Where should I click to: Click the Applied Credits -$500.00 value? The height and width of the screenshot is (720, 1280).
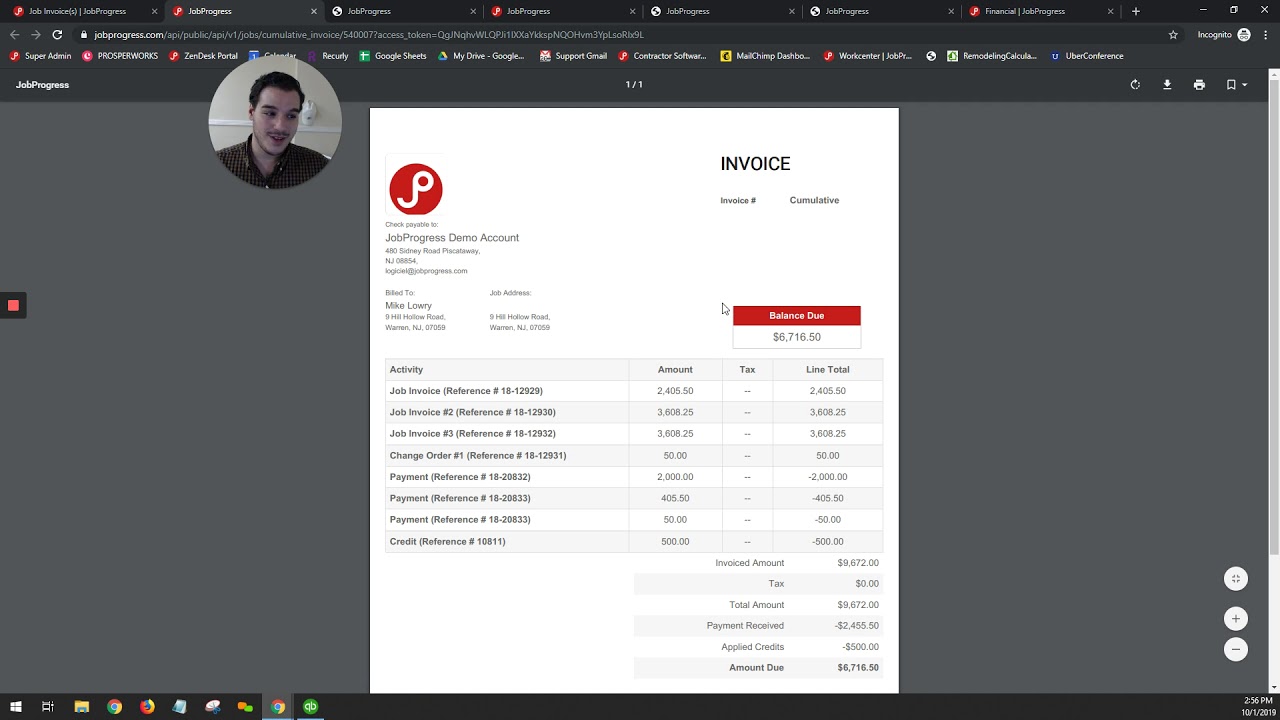860,647
